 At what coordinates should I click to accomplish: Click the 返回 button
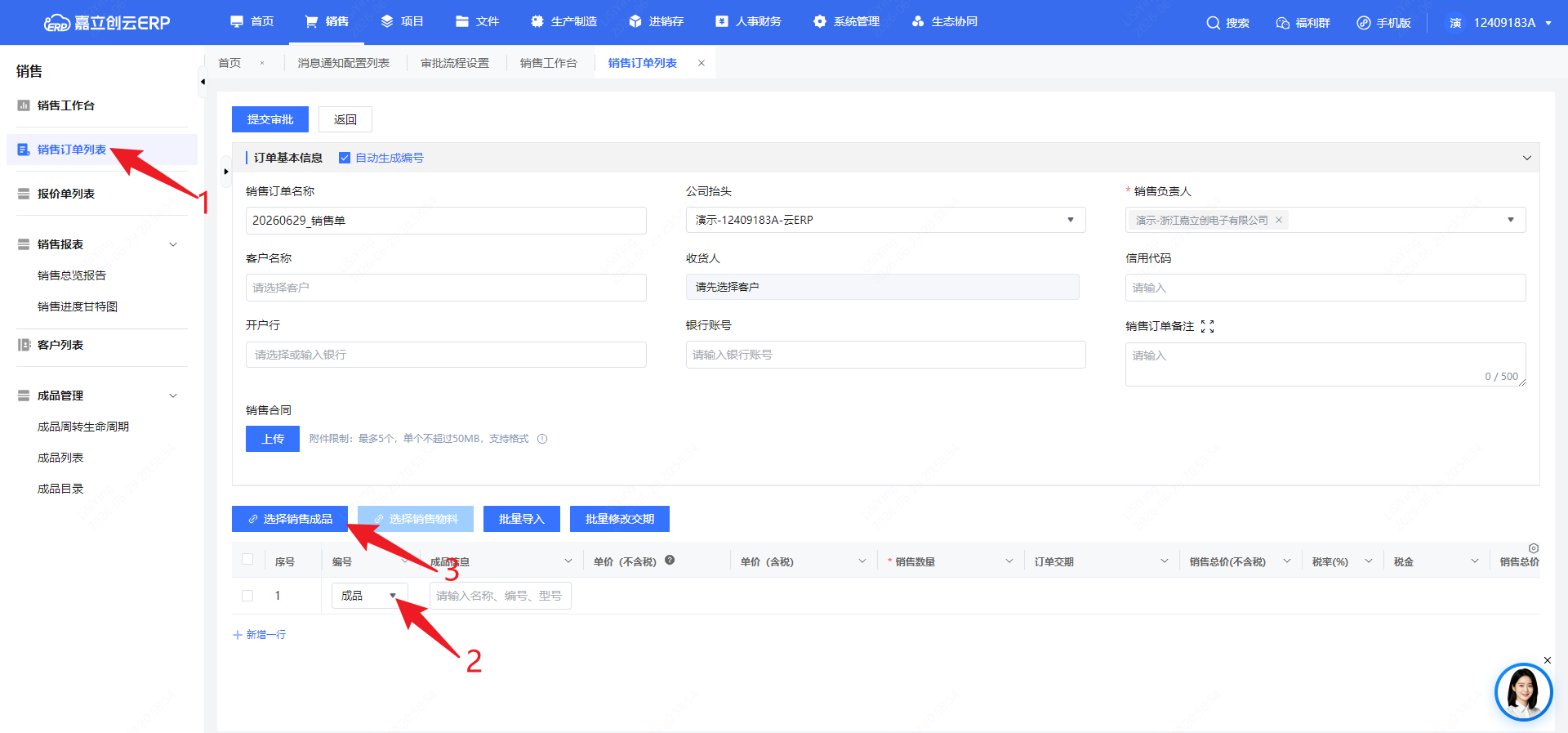click(x=345, y=119)
